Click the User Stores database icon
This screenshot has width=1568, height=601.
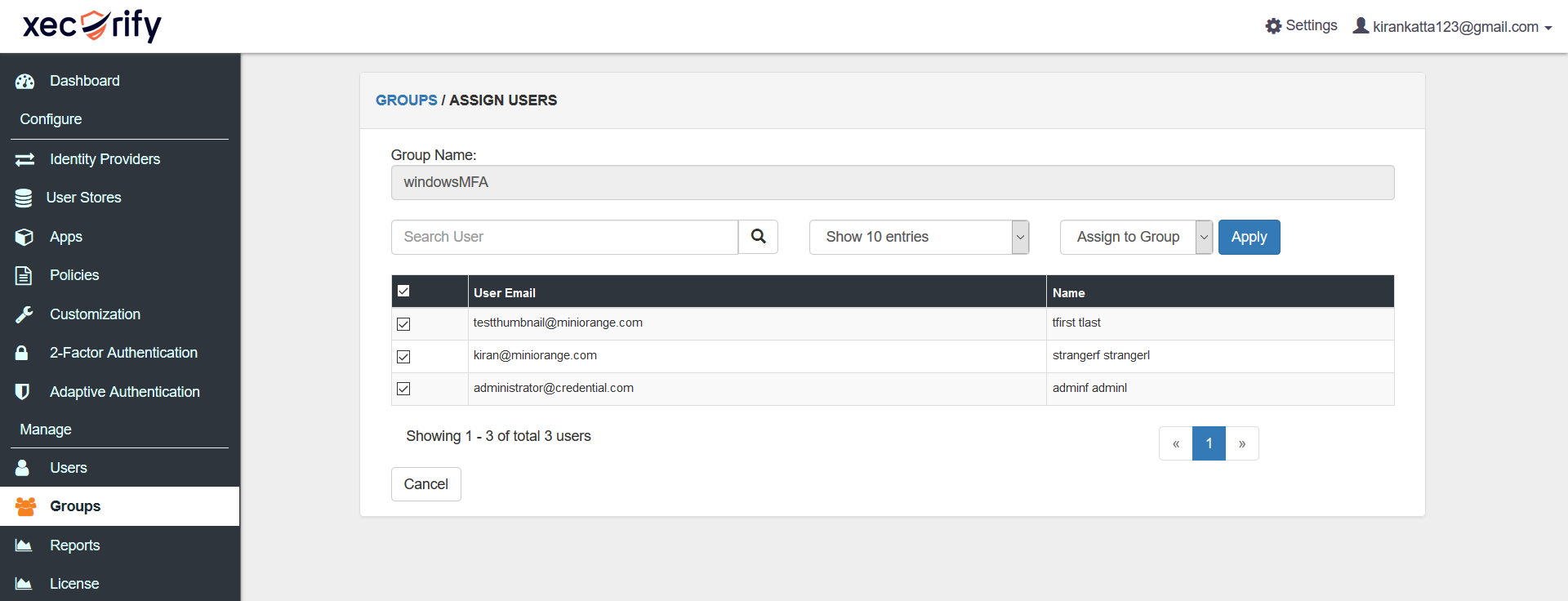(24, 198)
